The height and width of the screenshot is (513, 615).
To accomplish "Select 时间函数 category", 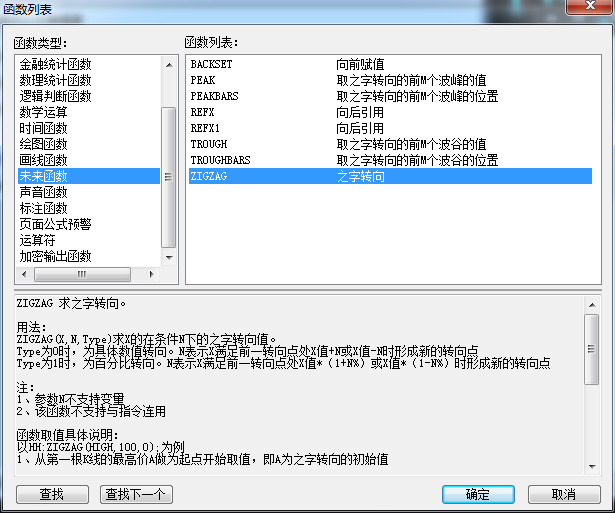I will 89,128.
